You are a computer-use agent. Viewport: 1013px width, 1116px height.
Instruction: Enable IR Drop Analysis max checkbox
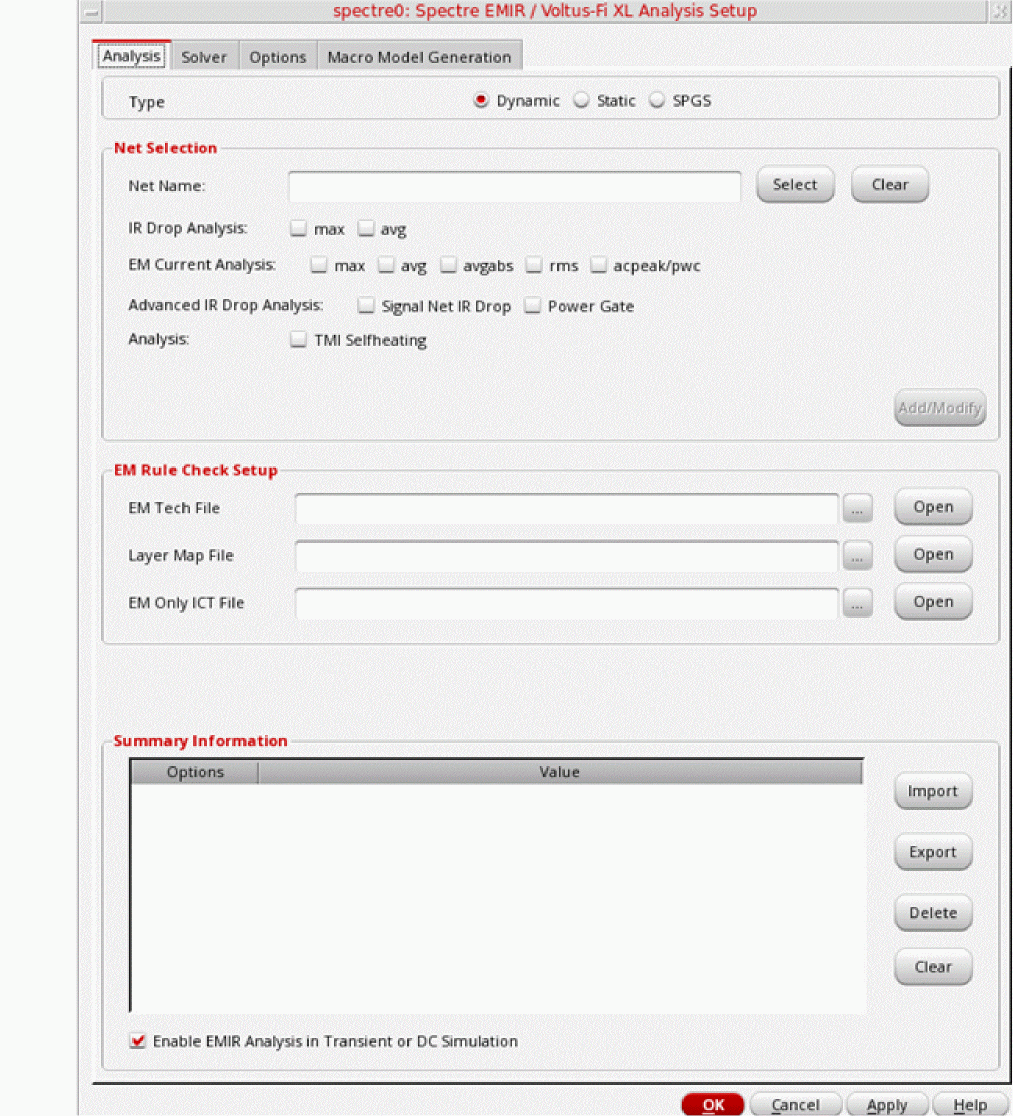[x=298, y=228]
